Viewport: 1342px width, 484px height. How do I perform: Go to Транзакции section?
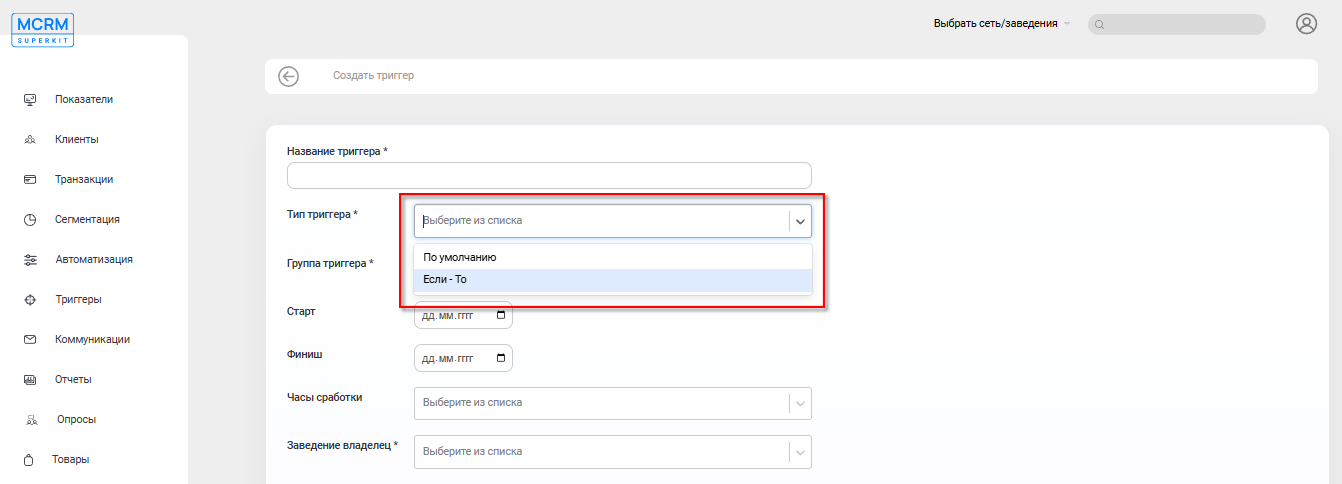click(83, 179)
